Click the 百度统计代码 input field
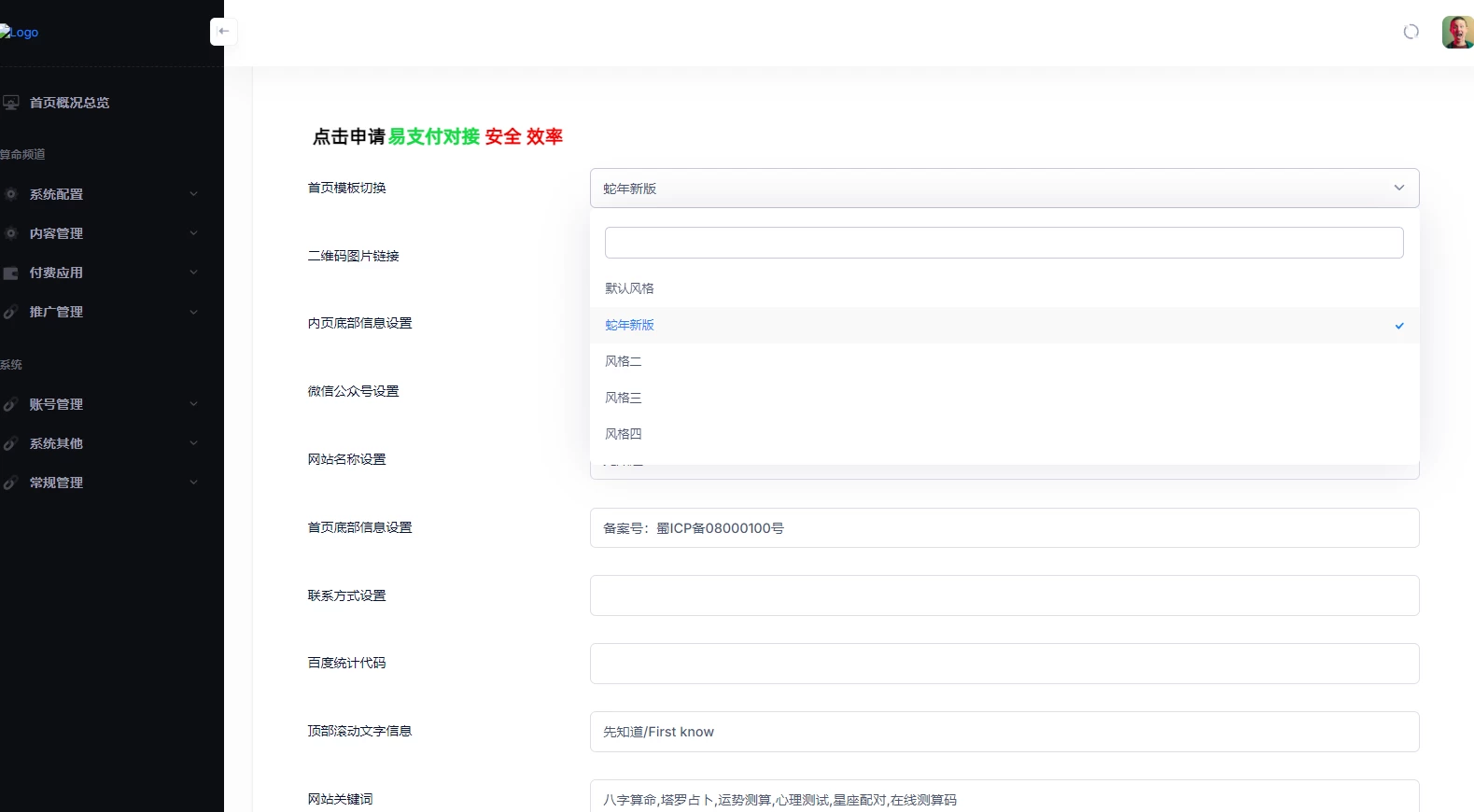 [x=1004, y=664]
